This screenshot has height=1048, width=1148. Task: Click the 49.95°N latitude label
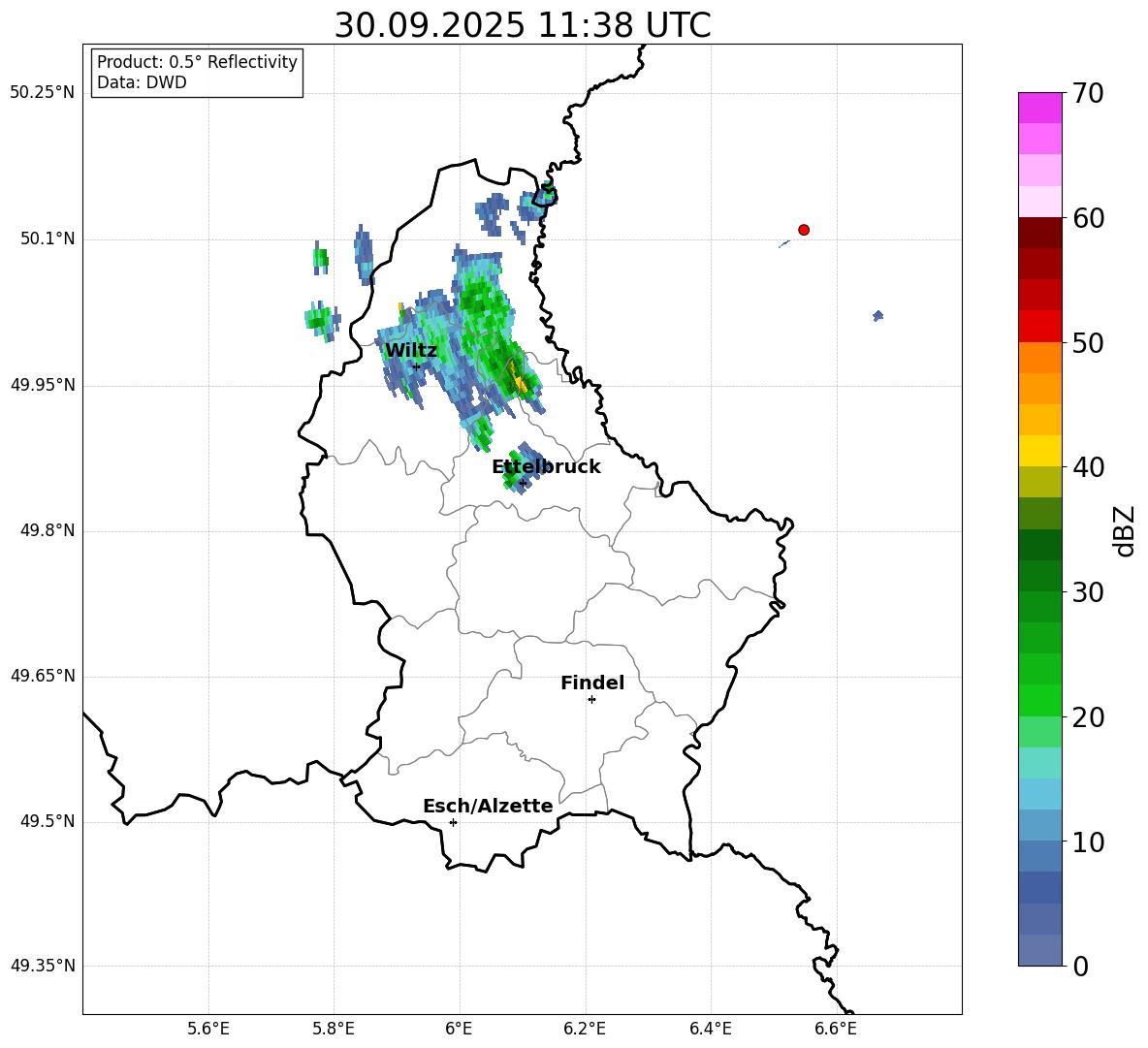point(43,385)
